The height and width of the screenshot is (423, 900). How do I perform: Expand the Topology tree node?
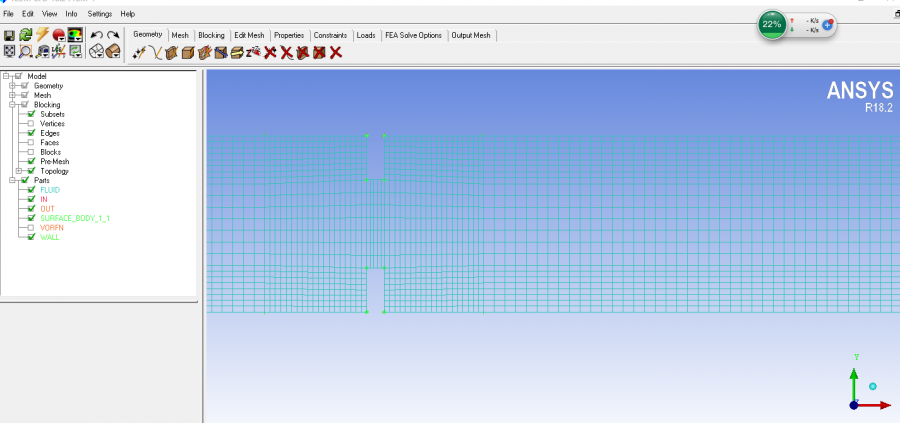click(x=19, y=171)
